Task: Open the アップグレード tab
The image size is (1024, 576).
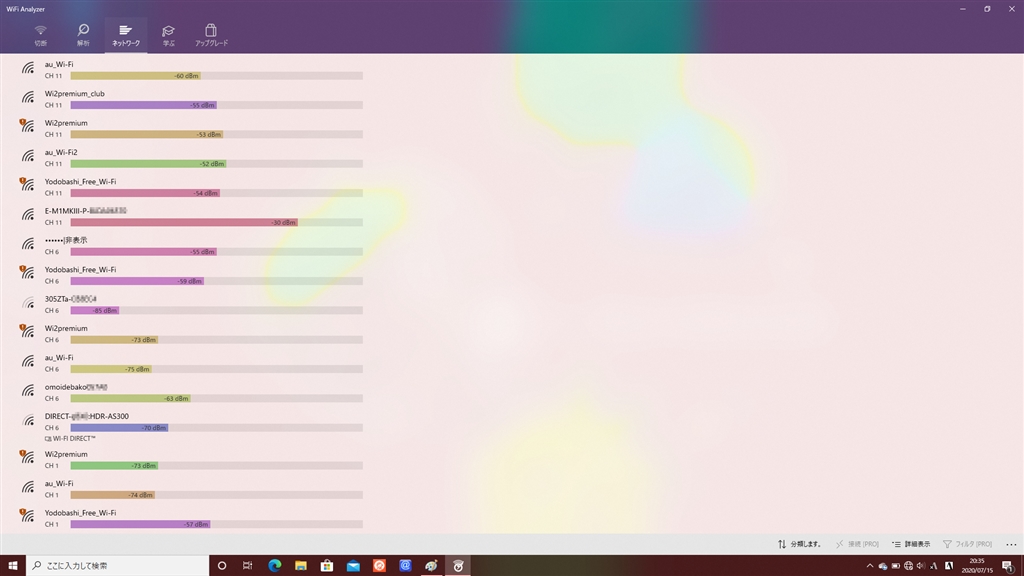Action: click(211, 35)
